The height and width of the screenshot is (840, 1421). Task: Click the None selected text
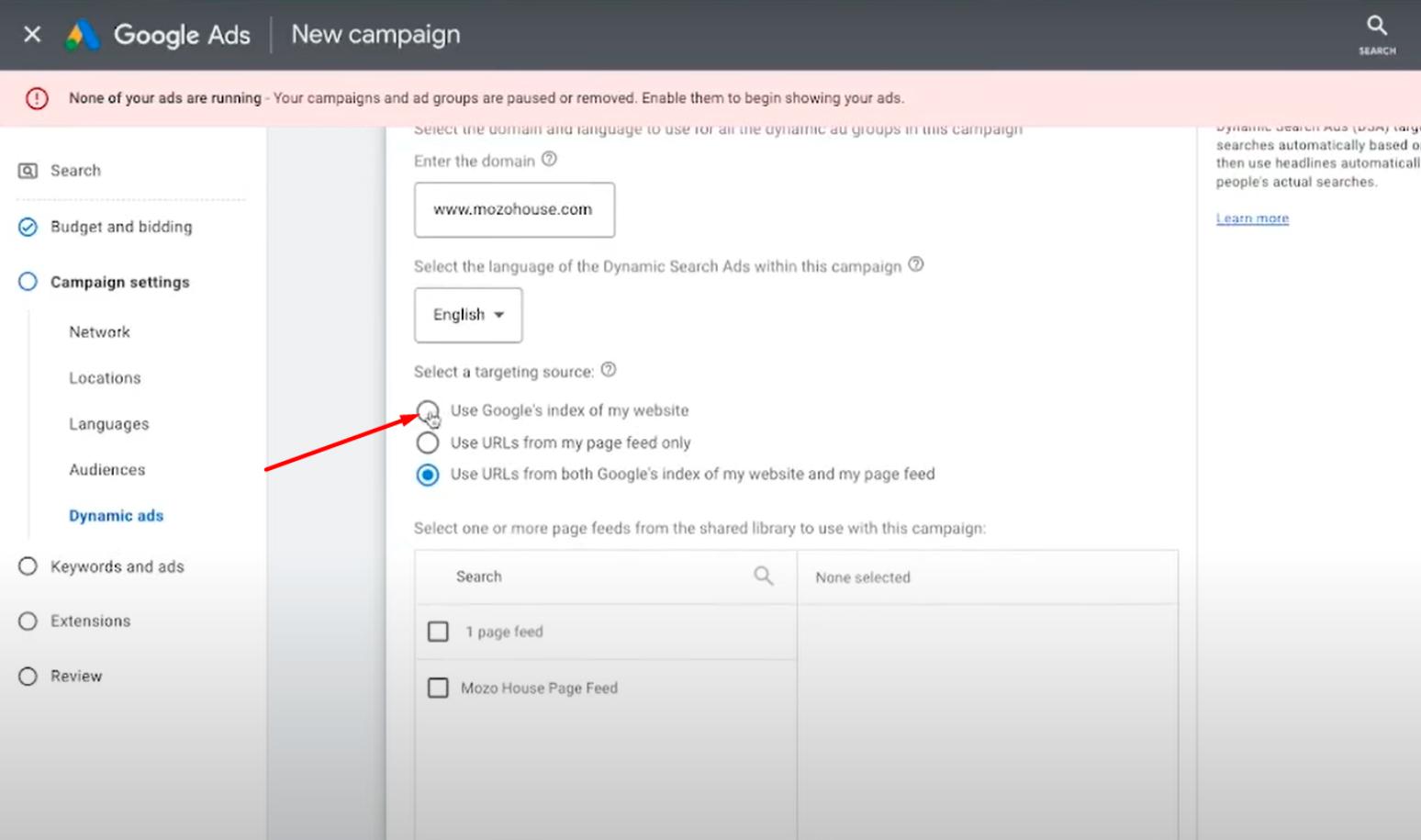(x=863, y=577)
